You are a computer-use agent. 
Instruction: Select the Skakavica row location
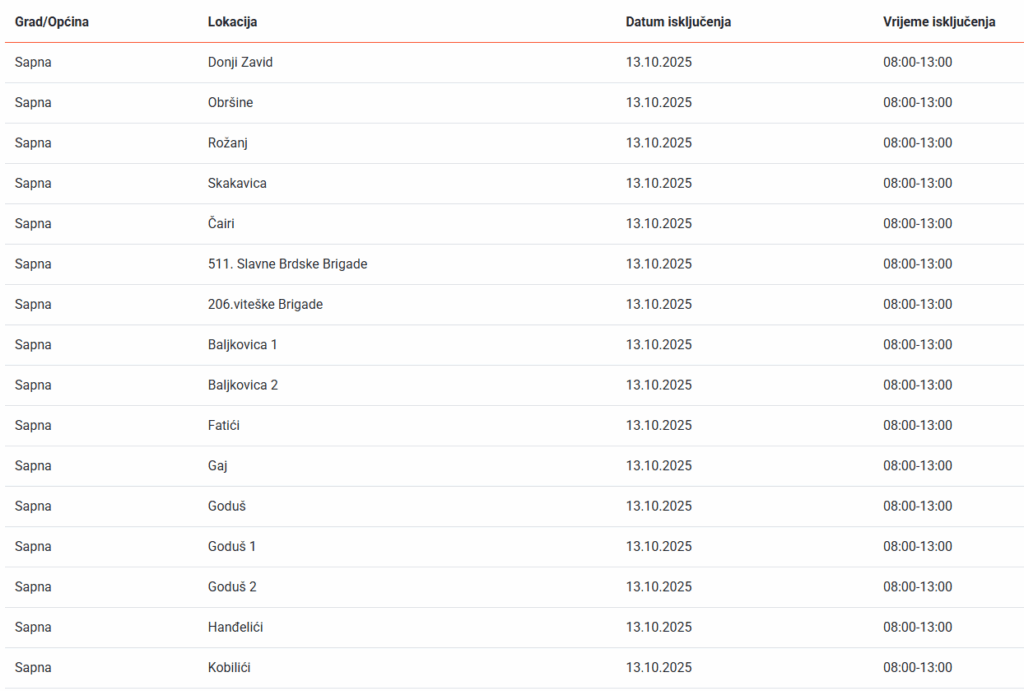237,183
